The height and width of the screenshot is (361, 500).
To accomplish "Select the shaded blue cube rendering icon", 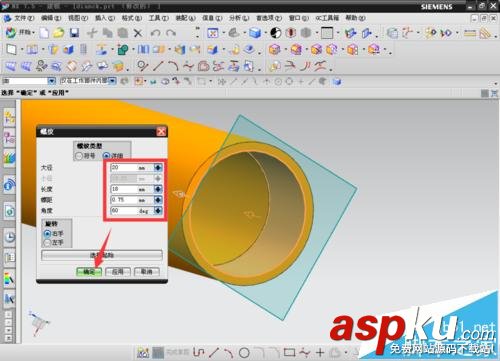I will click(255, 33).
